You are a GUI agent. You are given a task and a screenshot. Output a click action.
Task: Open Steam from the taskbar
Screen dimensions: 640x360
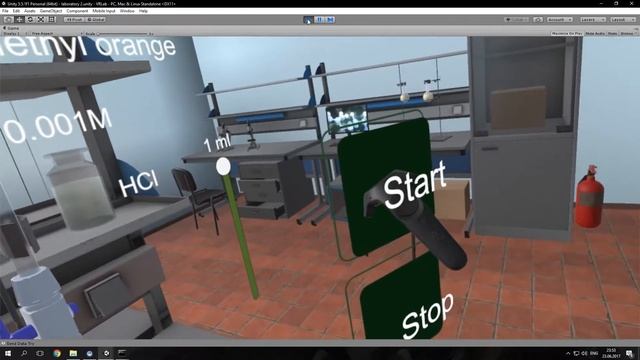click(x=89, y=353)
